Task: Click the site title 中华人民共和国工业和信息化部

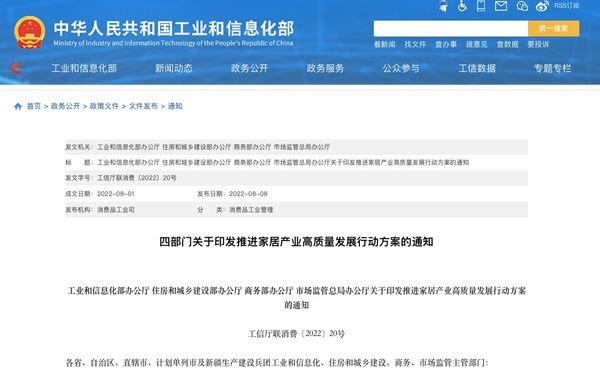Action: coord(174,29)
